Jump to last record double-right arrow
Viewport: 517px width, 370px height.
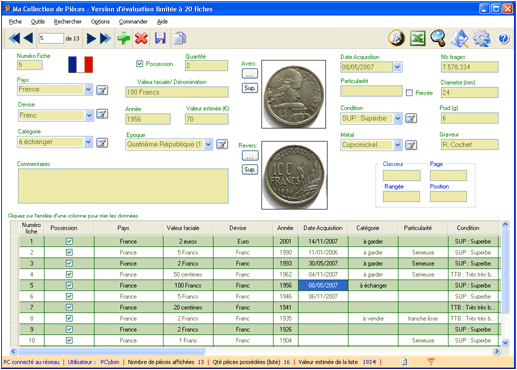point(105,38)
